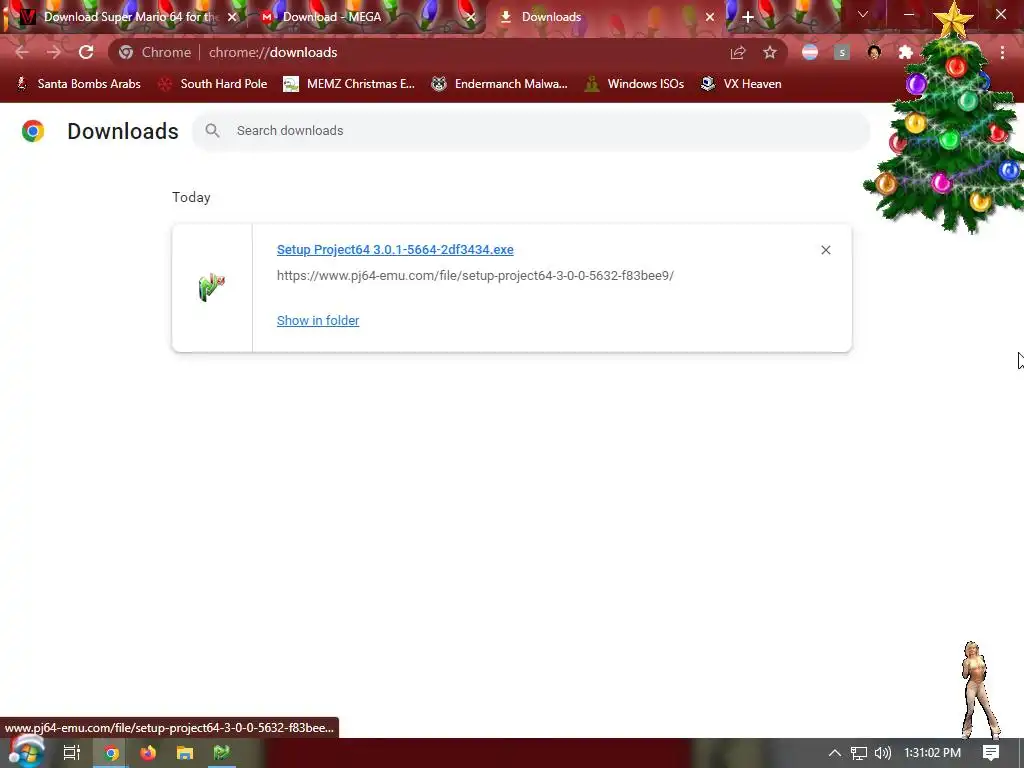Share this page via share icon
This screenshot has width=1024, height=768.
click(738, 52)
